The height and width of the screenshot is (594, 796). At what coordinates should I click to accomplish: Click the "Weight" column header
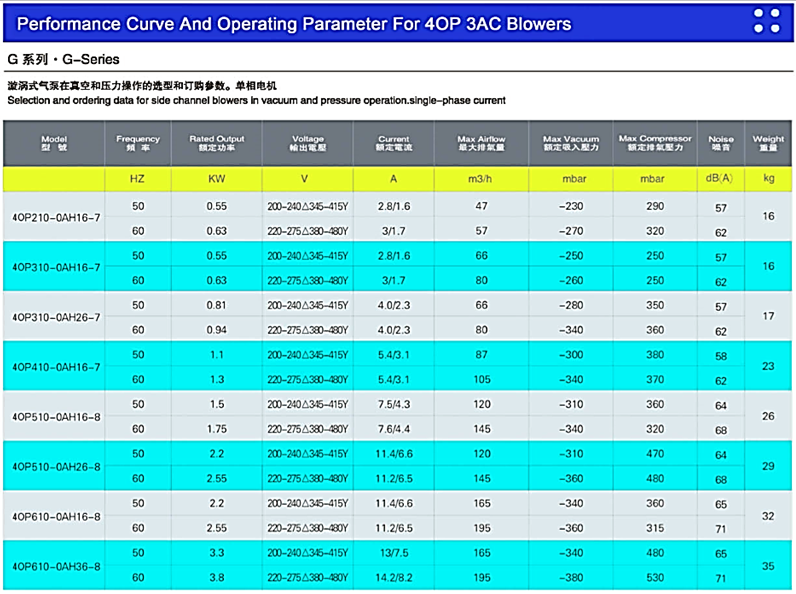pos(768,143)
